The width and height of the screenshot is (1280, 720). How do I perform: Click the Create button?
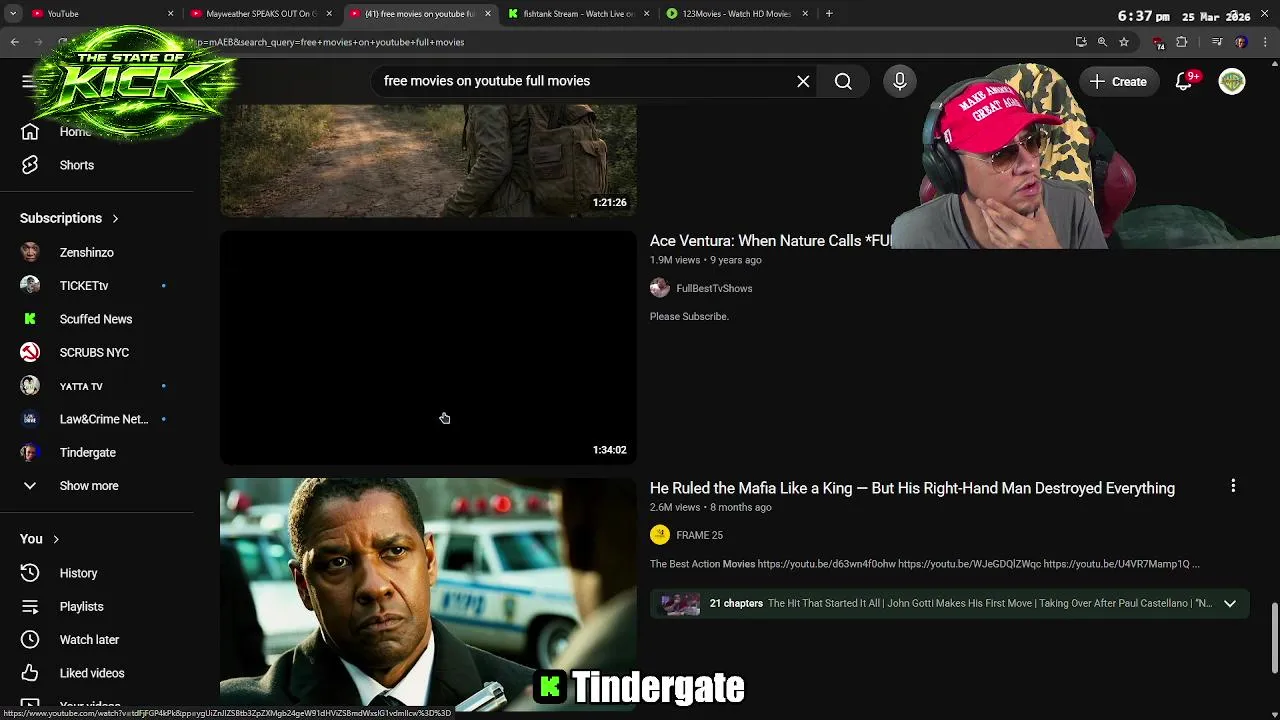1119,82
